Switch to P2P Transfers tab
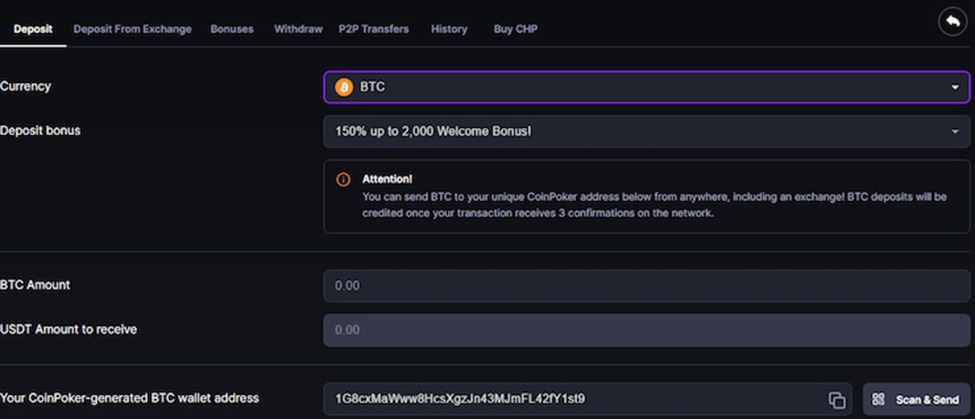The image size is (975, 419). click(x=374, y=29)
